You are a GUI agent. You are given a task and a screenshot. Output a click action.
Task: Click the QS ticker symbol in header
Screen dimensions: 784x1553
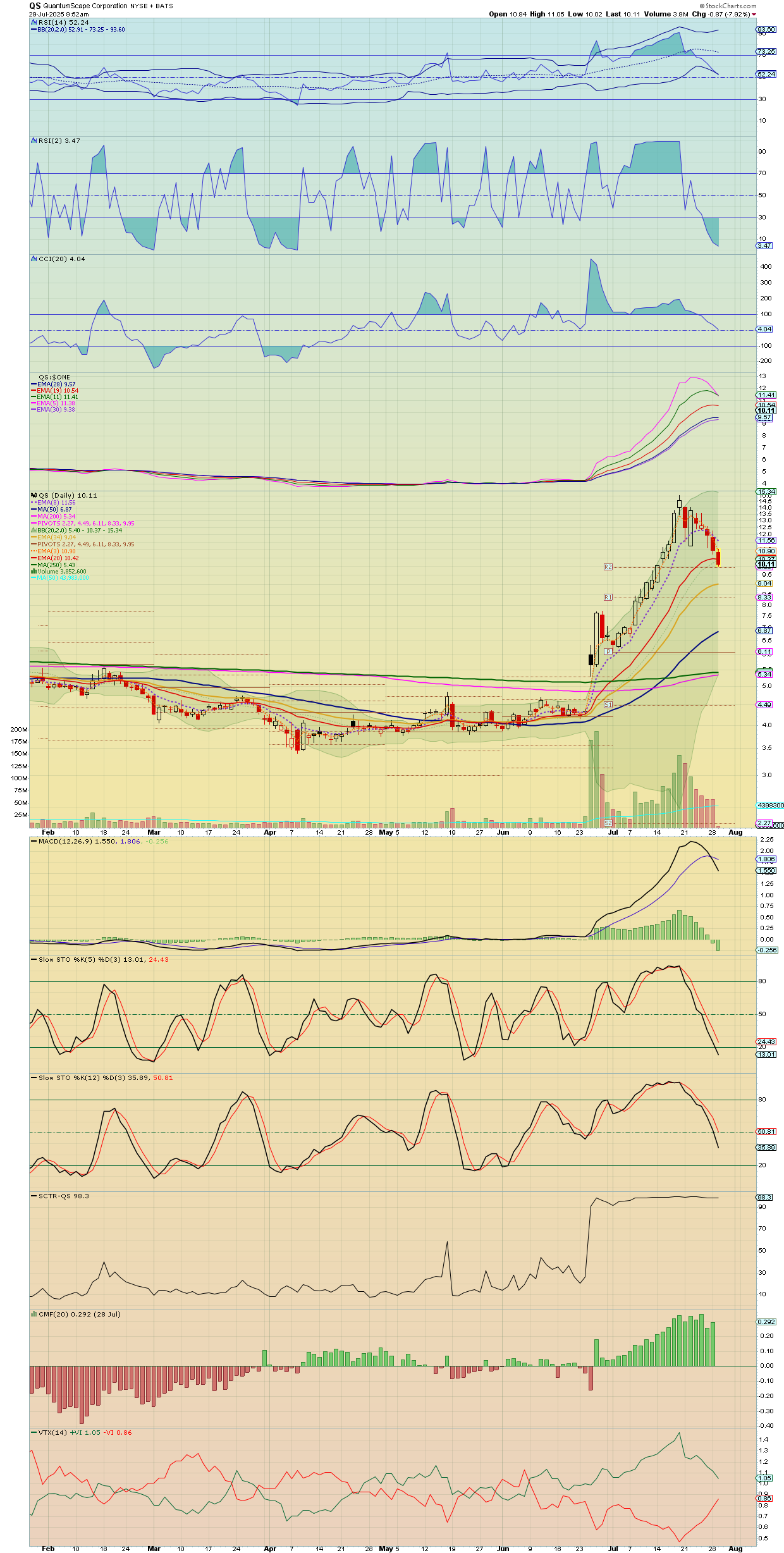coord(35,6)
